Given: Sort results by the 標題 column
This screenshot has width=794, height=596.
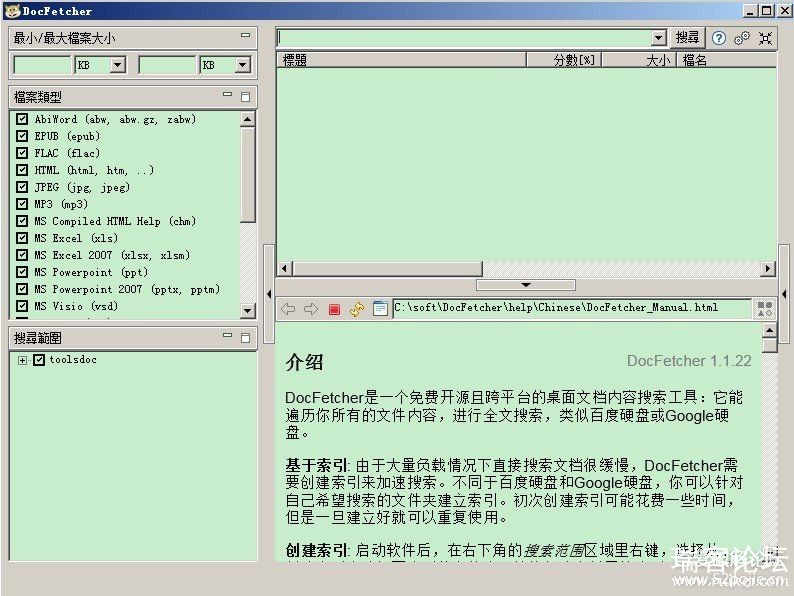Looking at the screenshot, I should (x=402, y=60).
